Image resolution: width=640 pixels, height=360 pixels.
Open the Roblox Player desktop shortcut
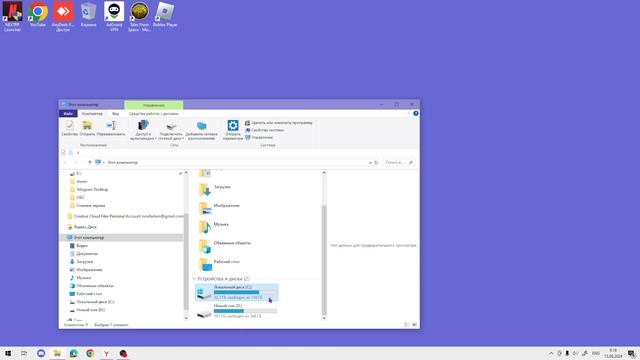click(x=165, y=16)
